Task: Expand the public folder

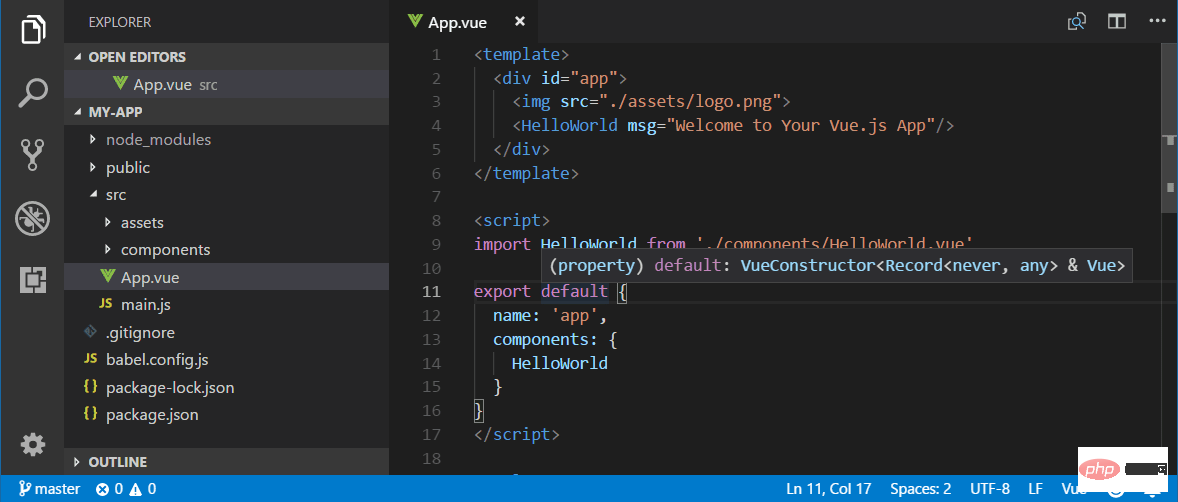Action: click(x=128, y=167)
